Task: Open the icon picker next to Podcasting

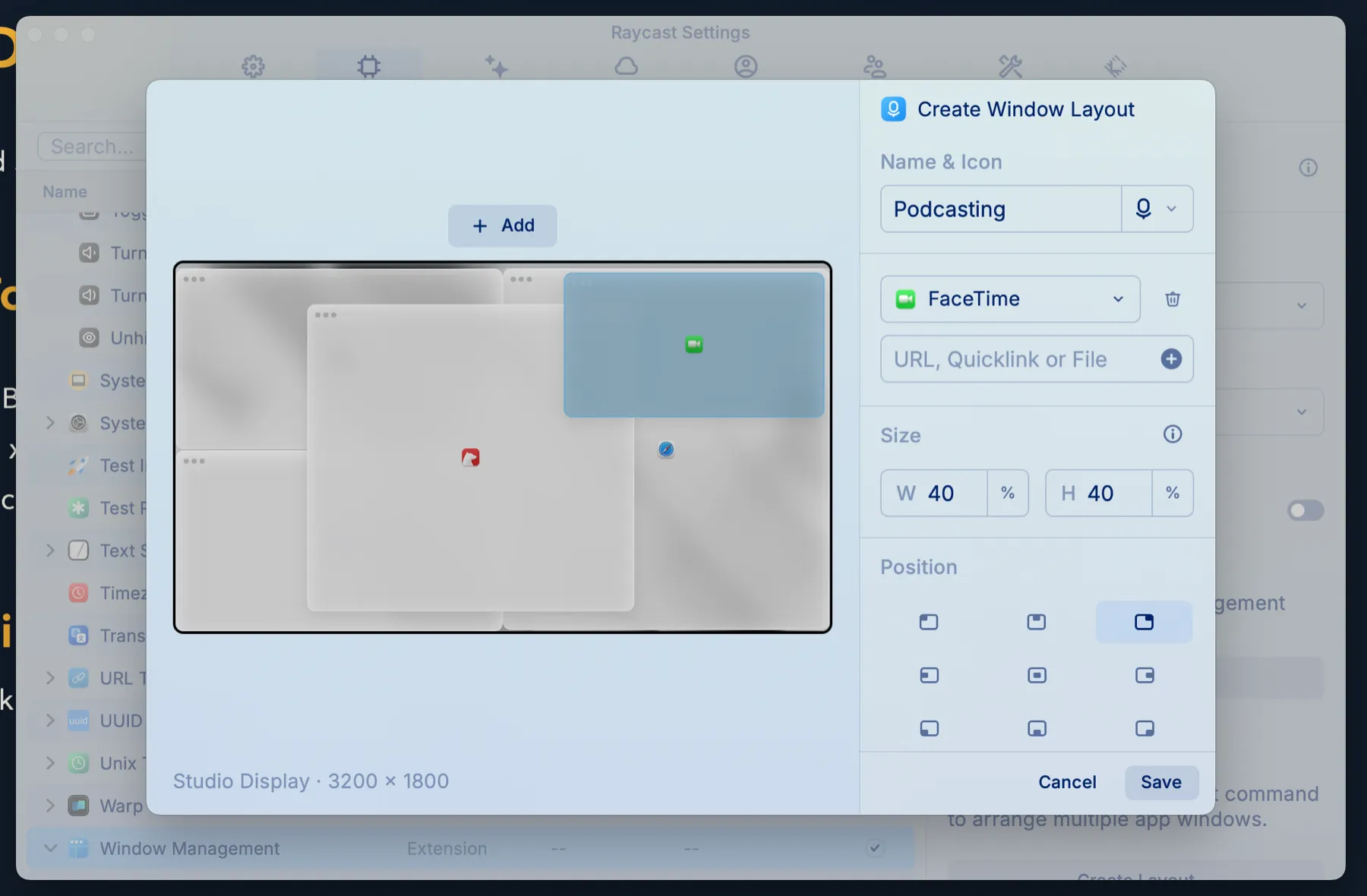Action: coord(1156,209)
